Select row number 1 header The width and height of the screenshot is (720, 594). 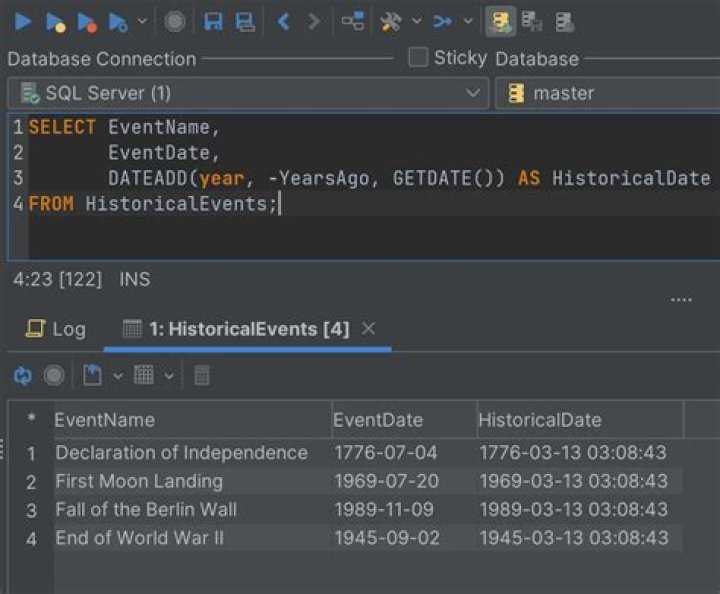tap(31, 454)
